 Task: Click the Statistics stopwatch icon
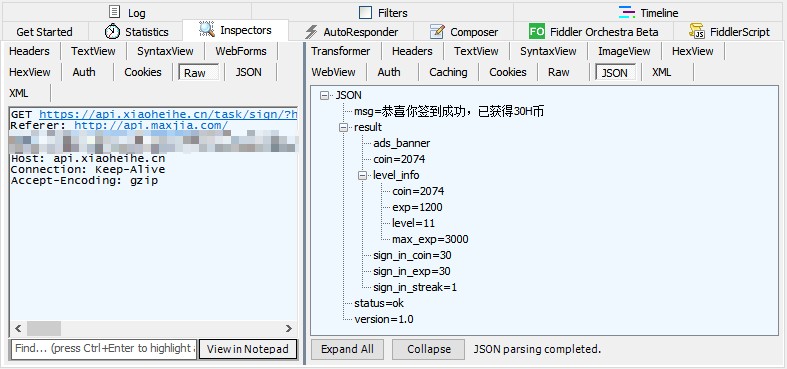pos(112,32)
